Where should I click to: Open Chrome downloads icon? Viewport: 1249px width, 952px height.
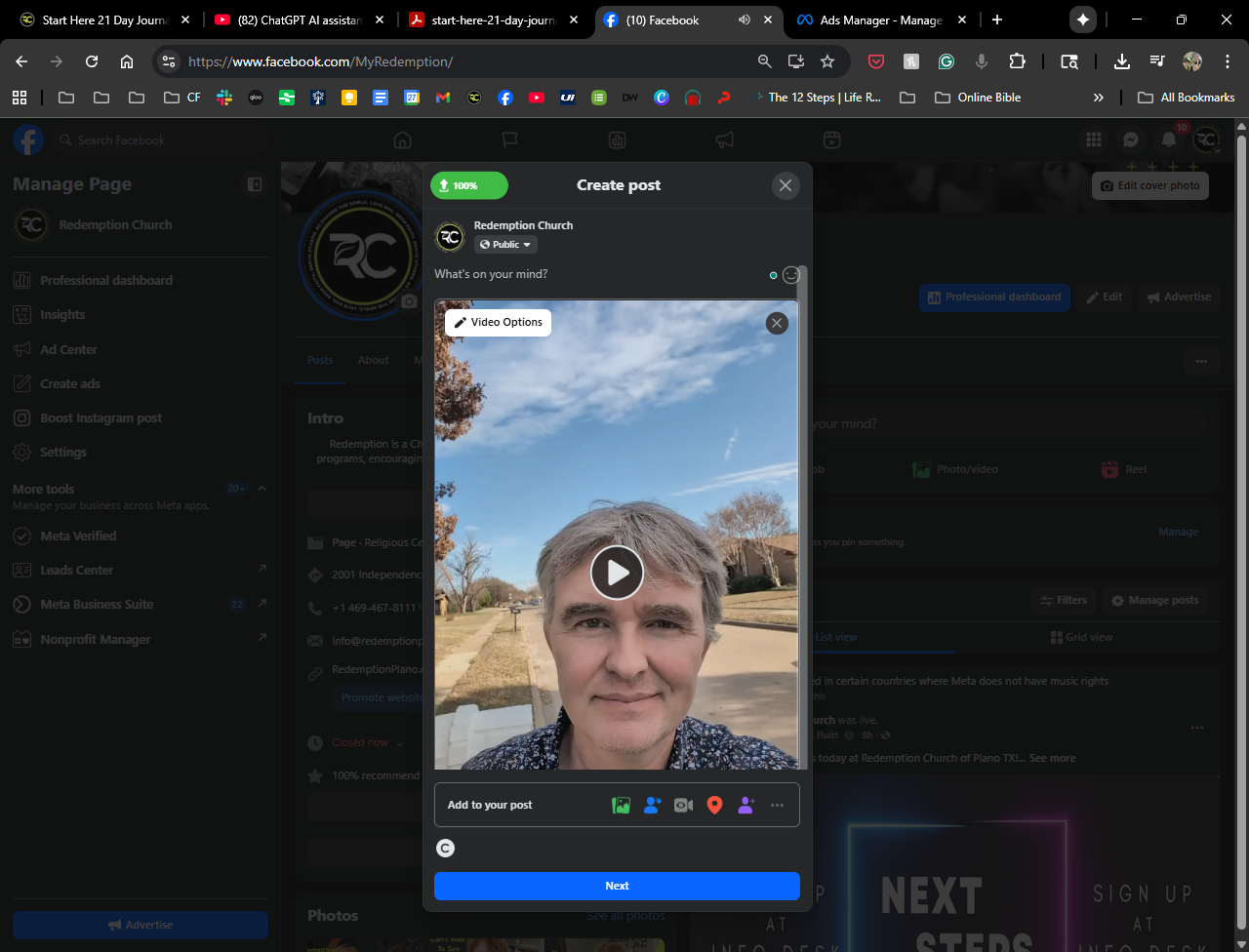[x=1122, y=61]
